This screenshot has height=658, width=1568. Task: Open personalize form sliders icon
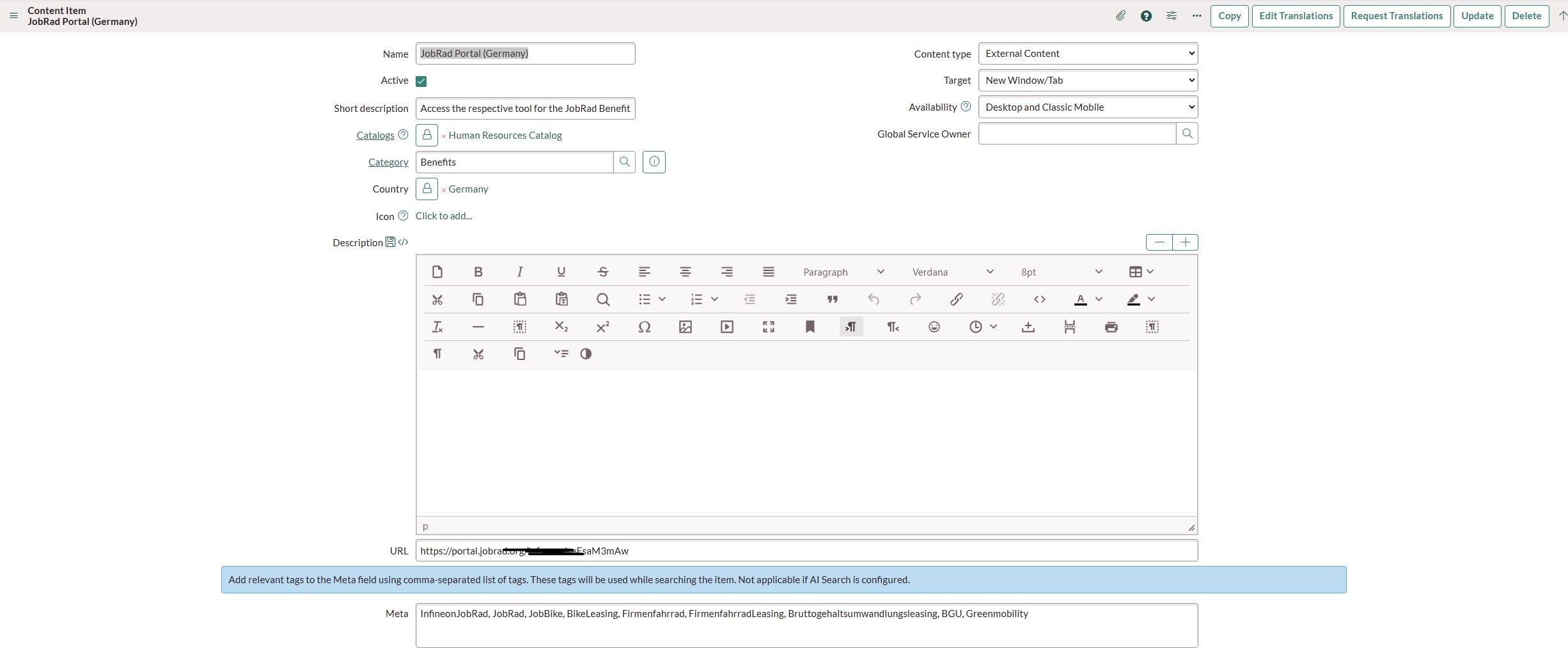(1172, 16)
